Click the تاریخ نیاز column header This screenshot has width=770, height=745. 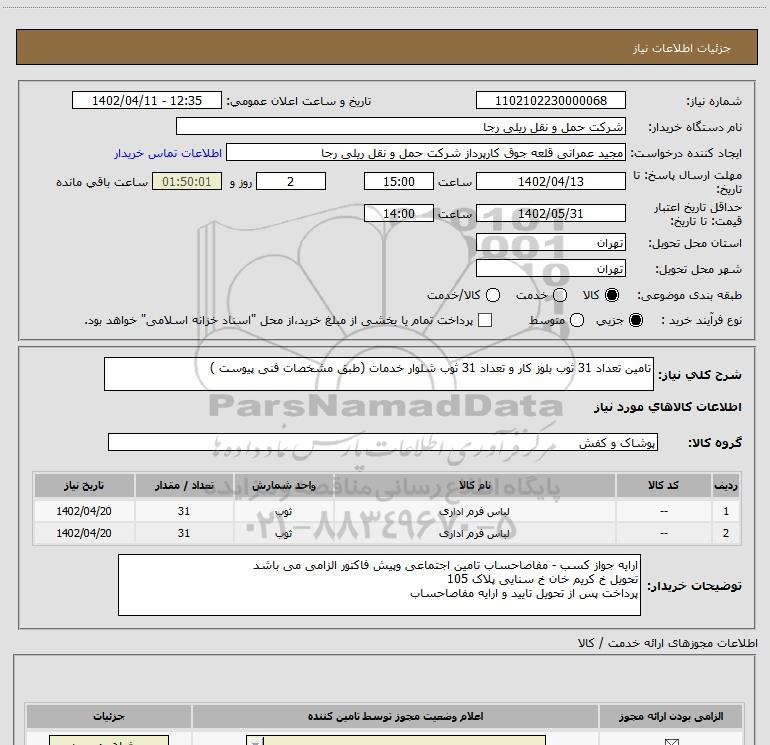click(84, 485)
